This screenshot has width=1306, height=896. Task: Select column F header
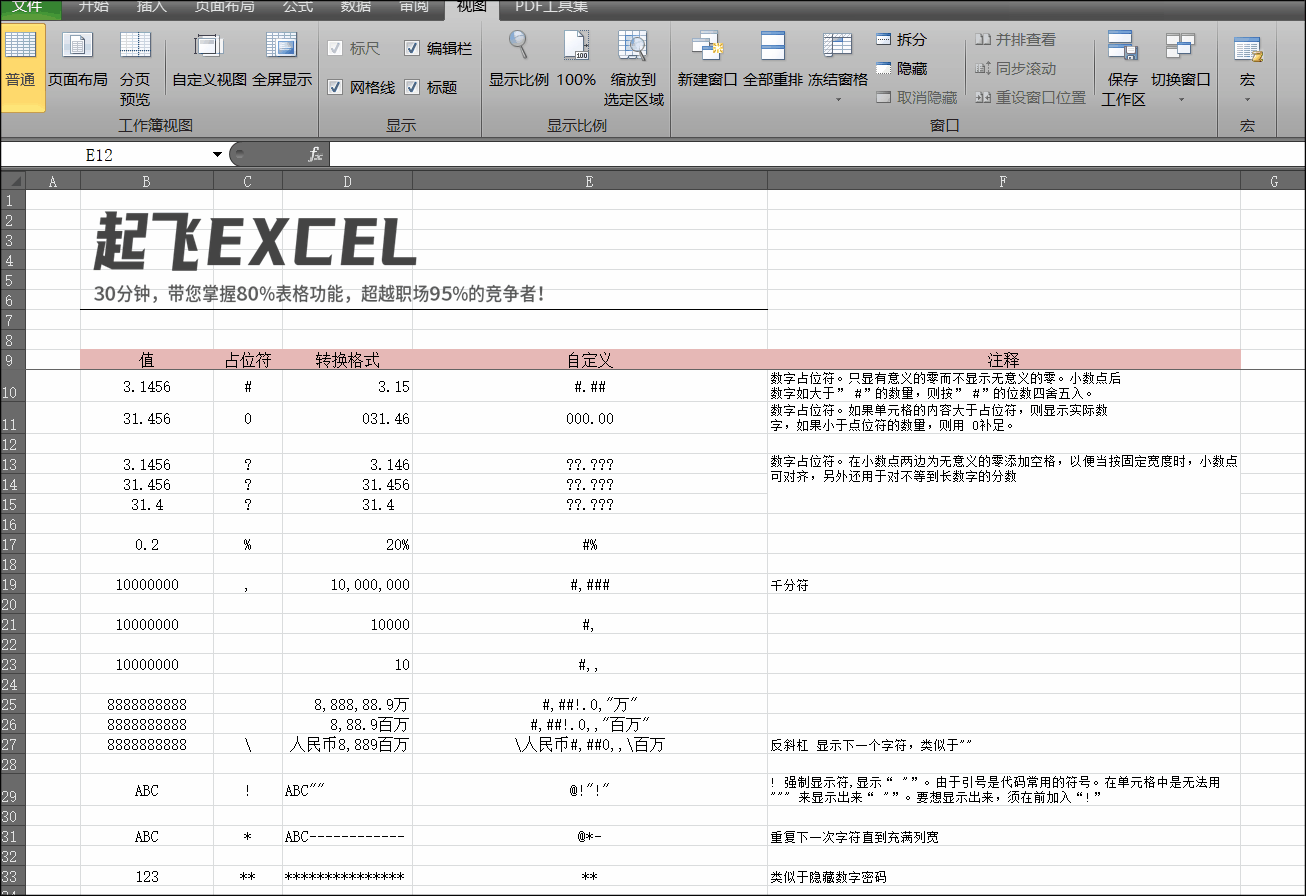[x=1003, y=181]
